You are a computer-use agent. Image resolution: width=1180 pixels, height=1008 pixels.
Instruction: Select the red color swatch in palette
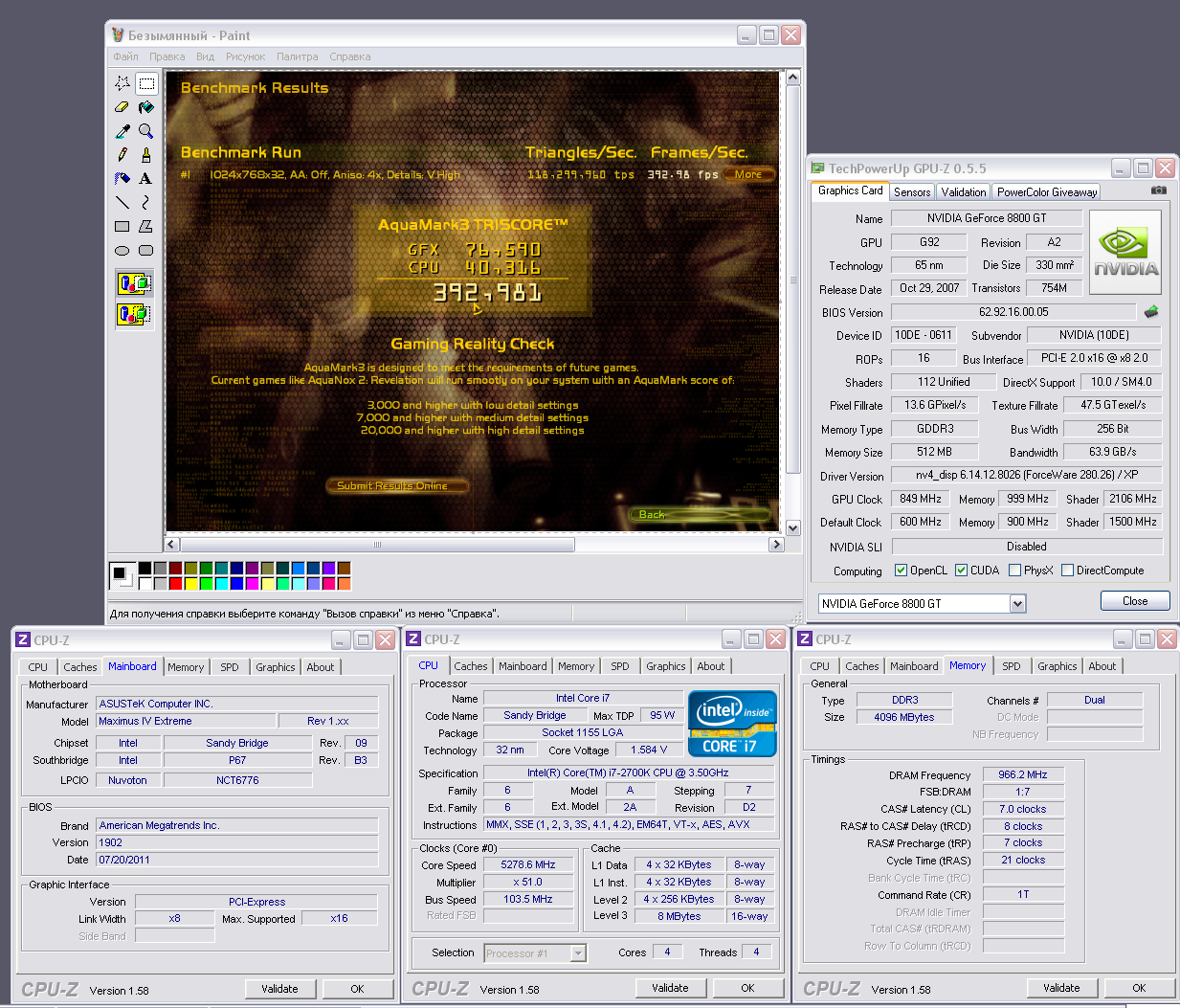[175, 583]
